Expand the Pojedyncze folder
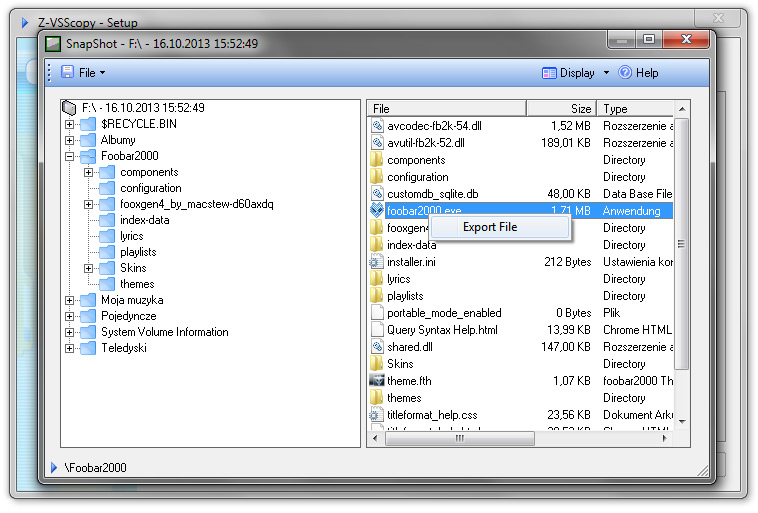 [x=70, y=316]
